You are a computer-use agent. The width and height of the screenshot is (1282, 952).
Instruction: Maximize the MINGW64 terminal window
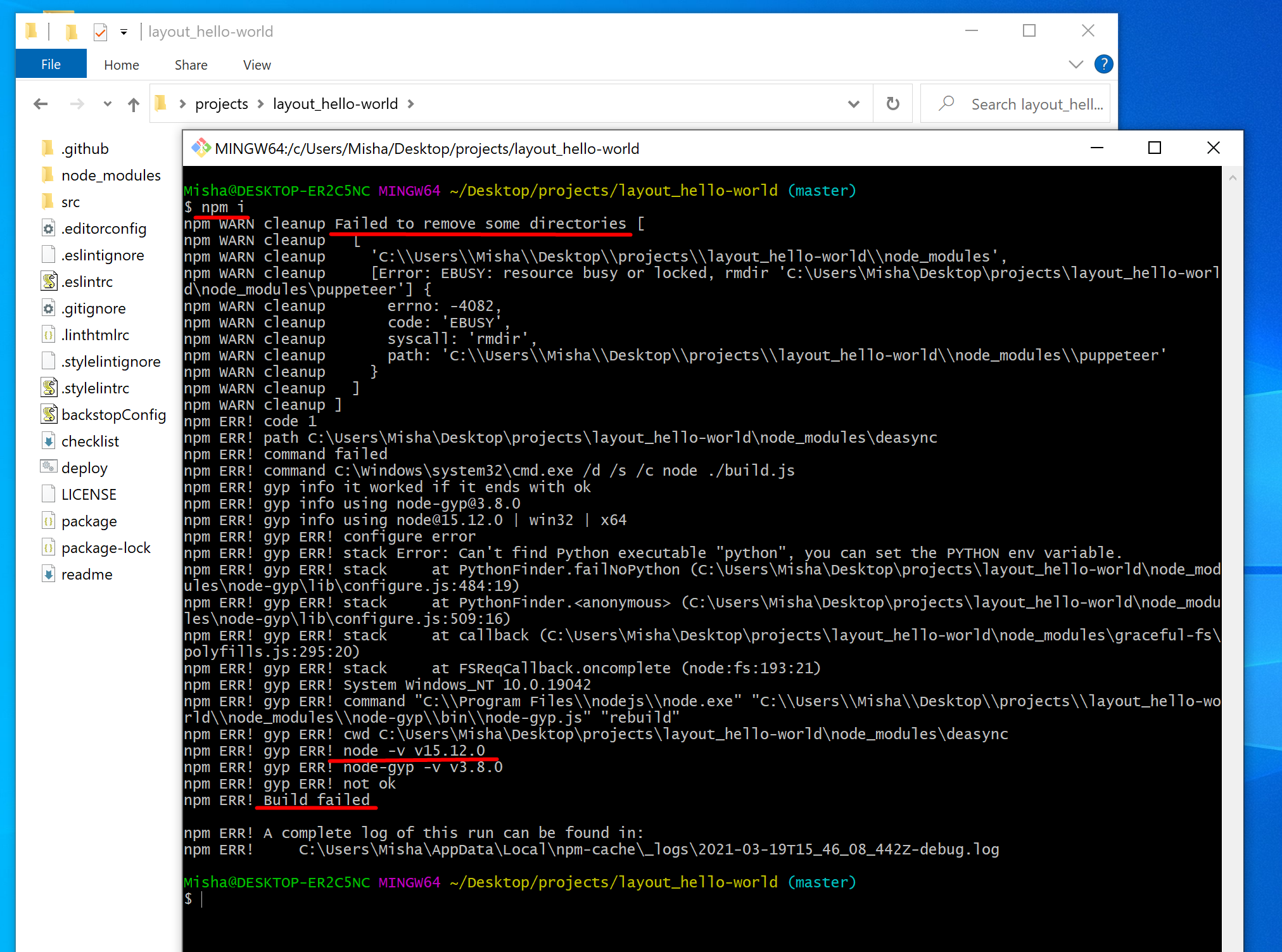click(1155, 148)
